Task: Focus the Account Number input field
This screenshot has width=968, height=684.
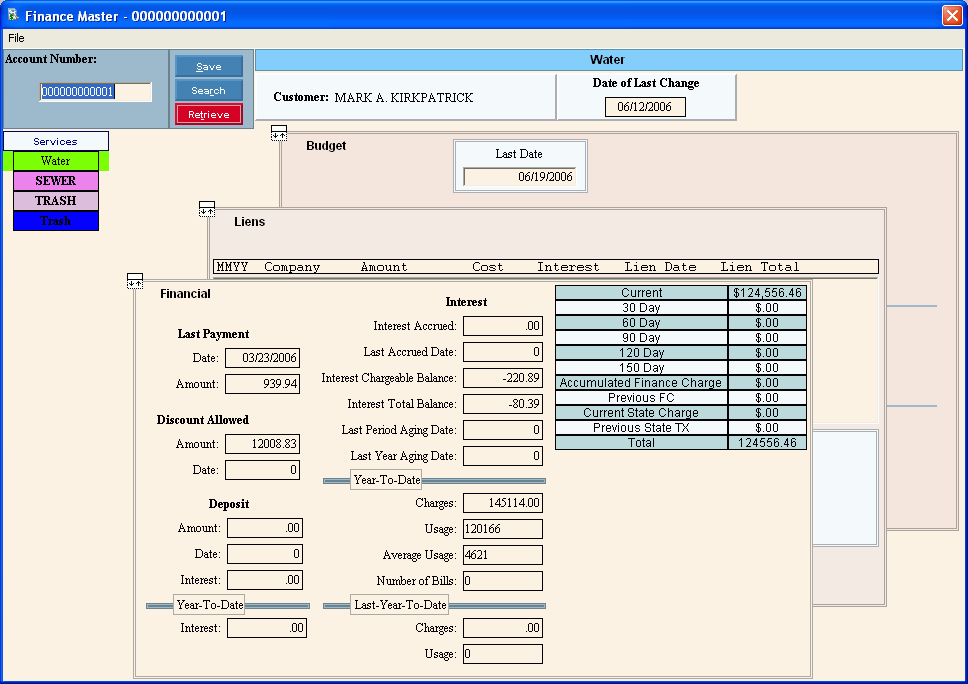Action: 96,92
